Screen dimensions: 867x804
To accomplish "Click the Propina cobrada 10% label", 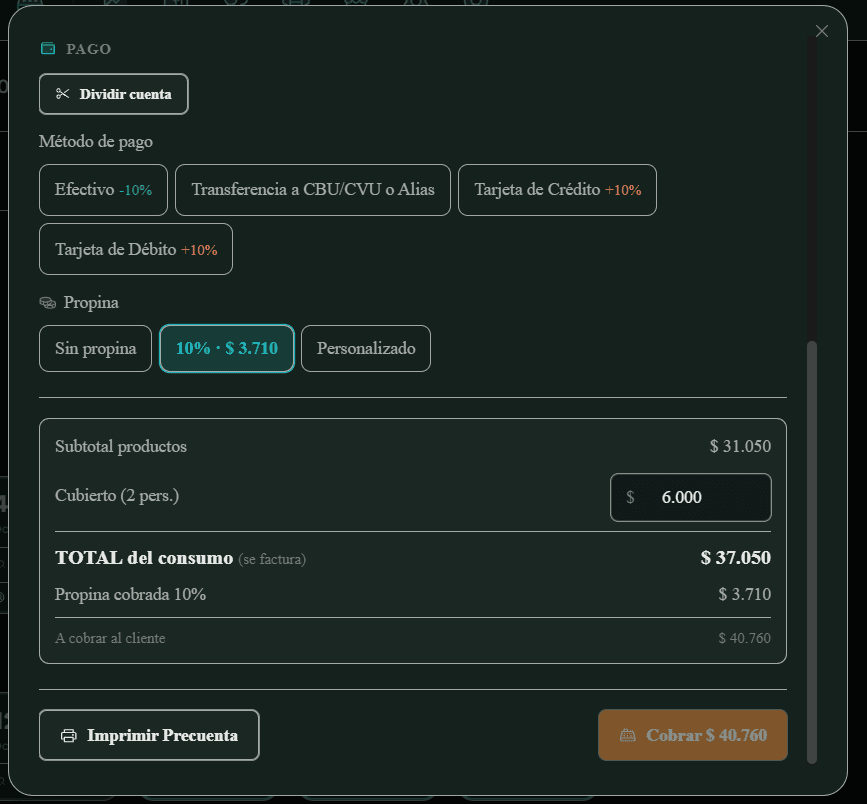I will (130, 594).
